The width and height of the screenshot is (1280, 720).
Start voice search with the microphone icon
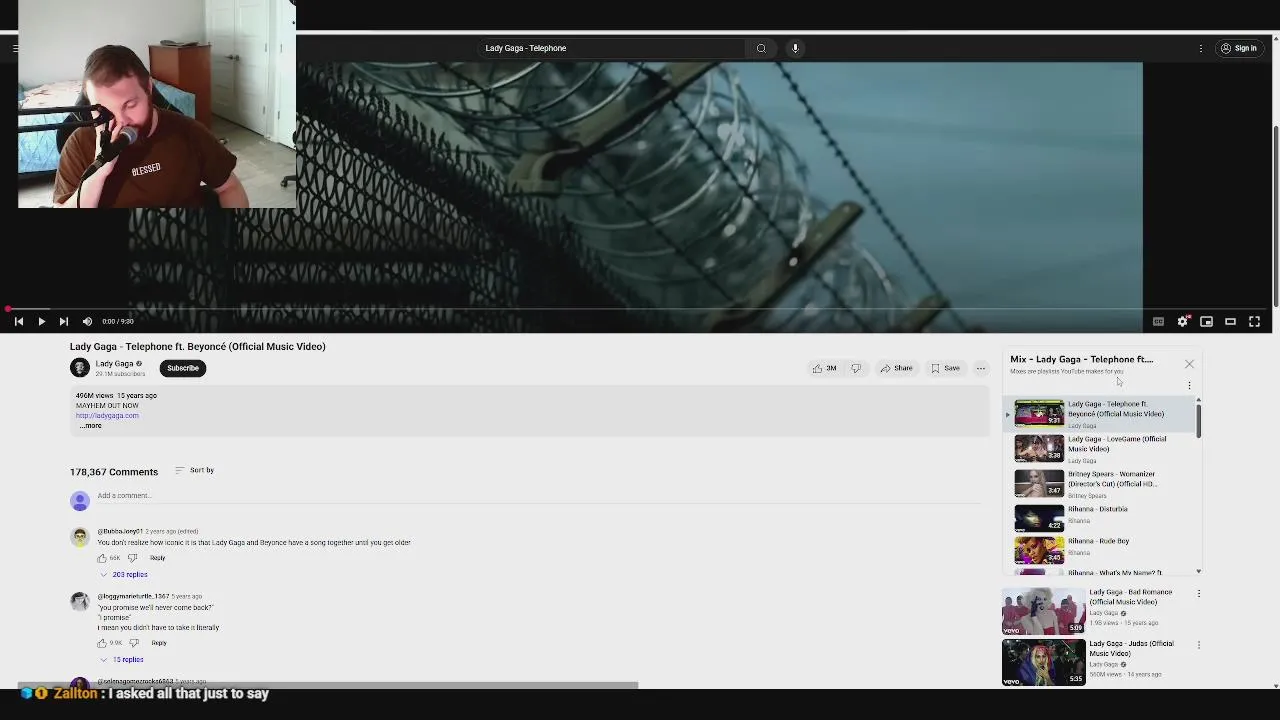pos(795,48)
